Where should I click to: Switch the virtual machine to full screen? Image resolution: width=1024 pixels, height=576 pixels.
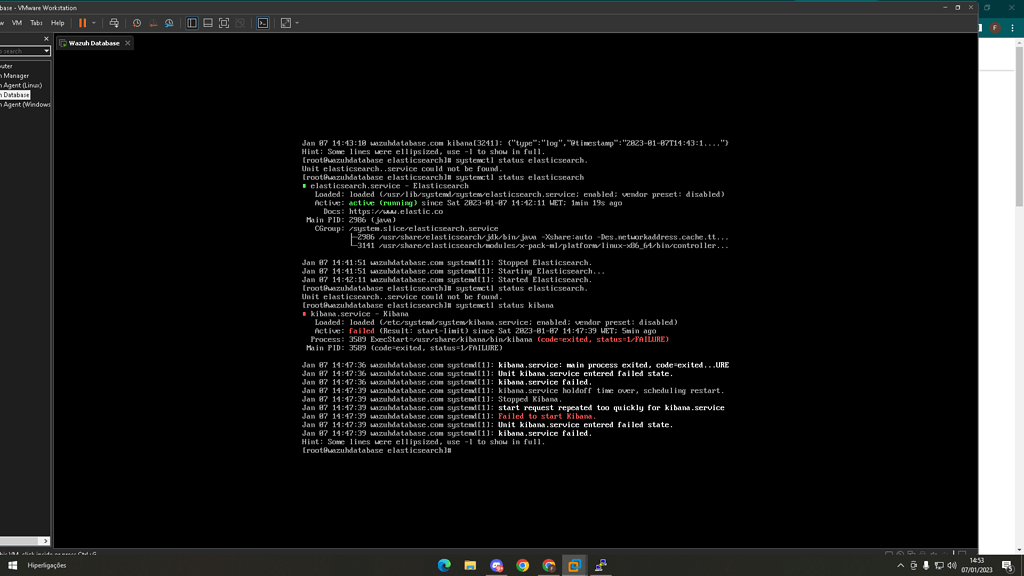224,22
